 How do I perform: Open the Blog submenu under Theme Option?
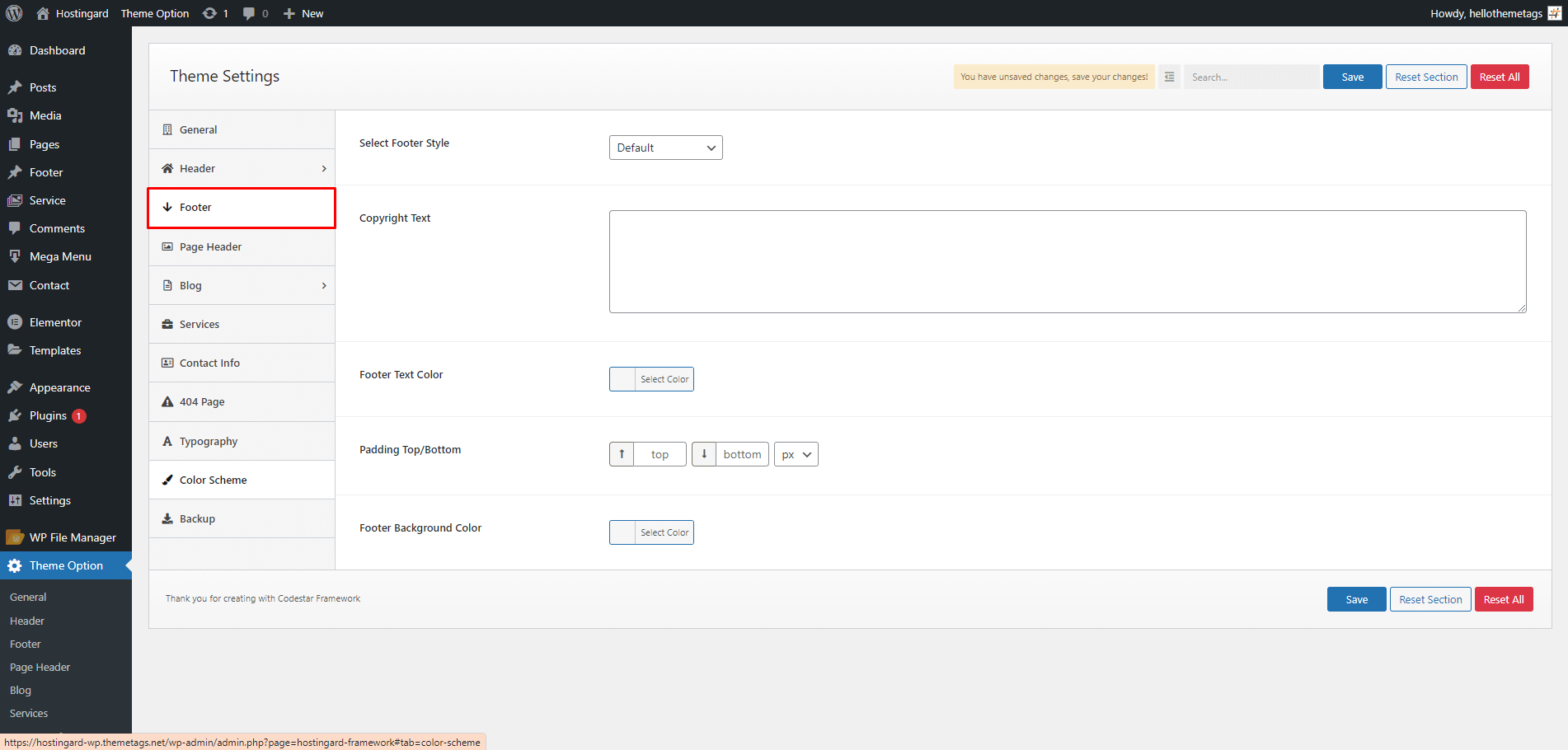pos(21,690)
